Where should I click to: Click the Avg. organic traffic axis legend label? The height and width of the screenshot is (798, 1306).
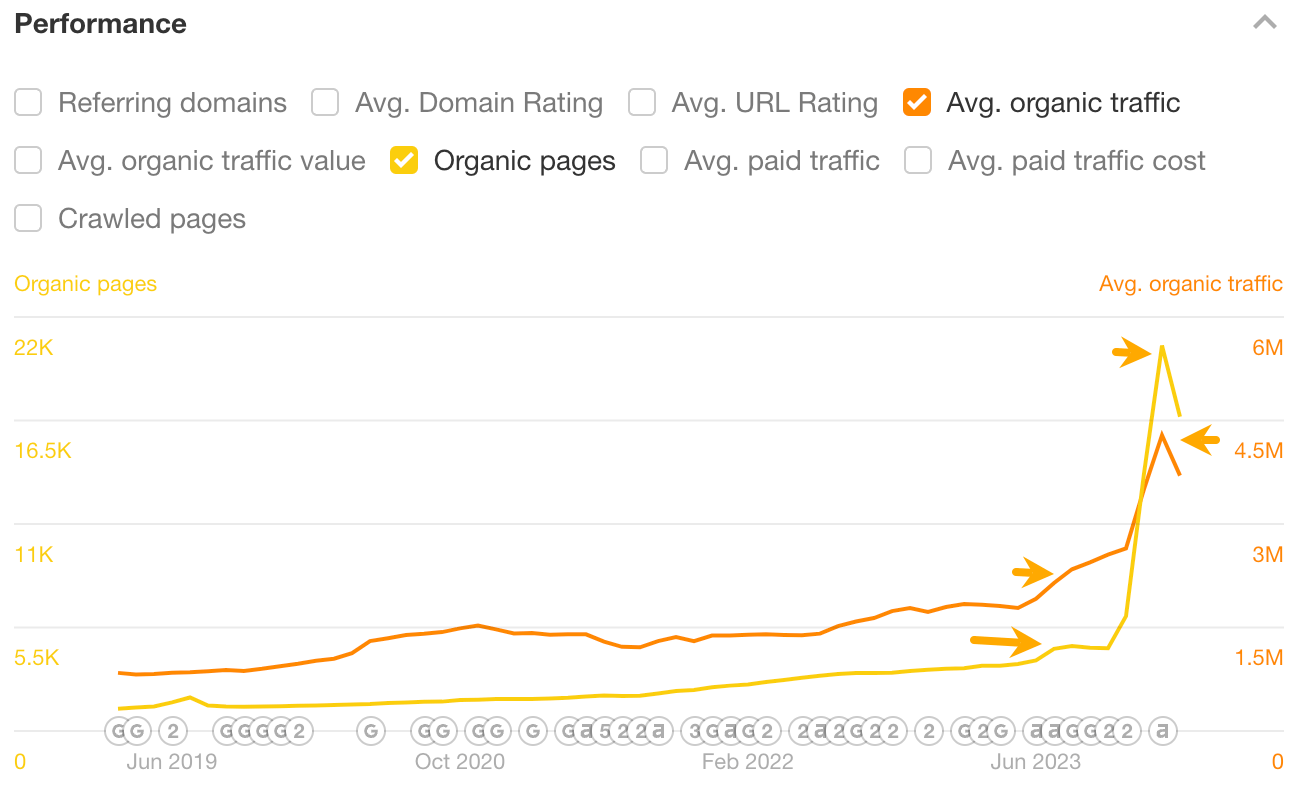click(x=1190, y=283)
